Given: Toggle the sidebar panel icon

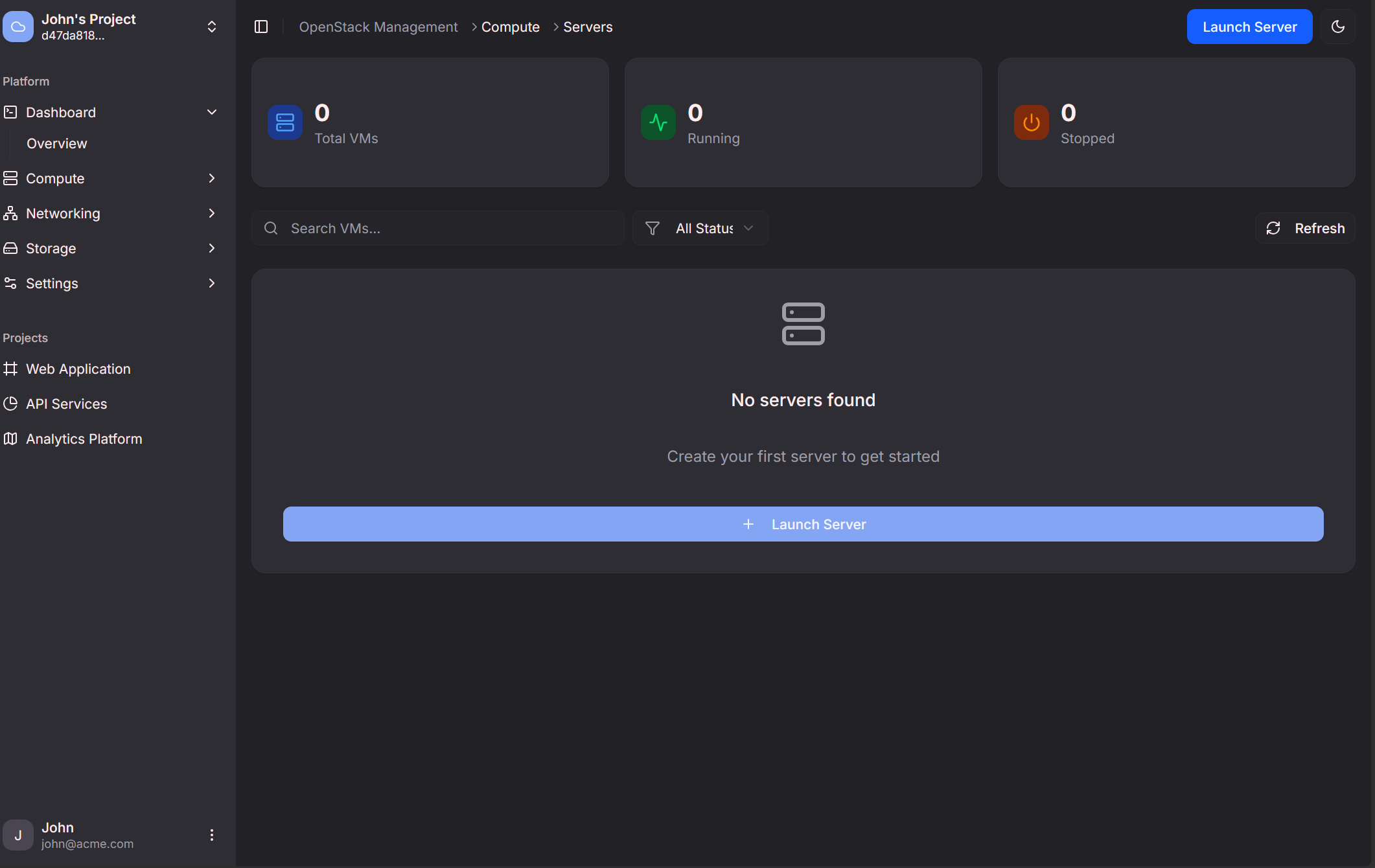Looking at the screenshot, I should (261, 27).
